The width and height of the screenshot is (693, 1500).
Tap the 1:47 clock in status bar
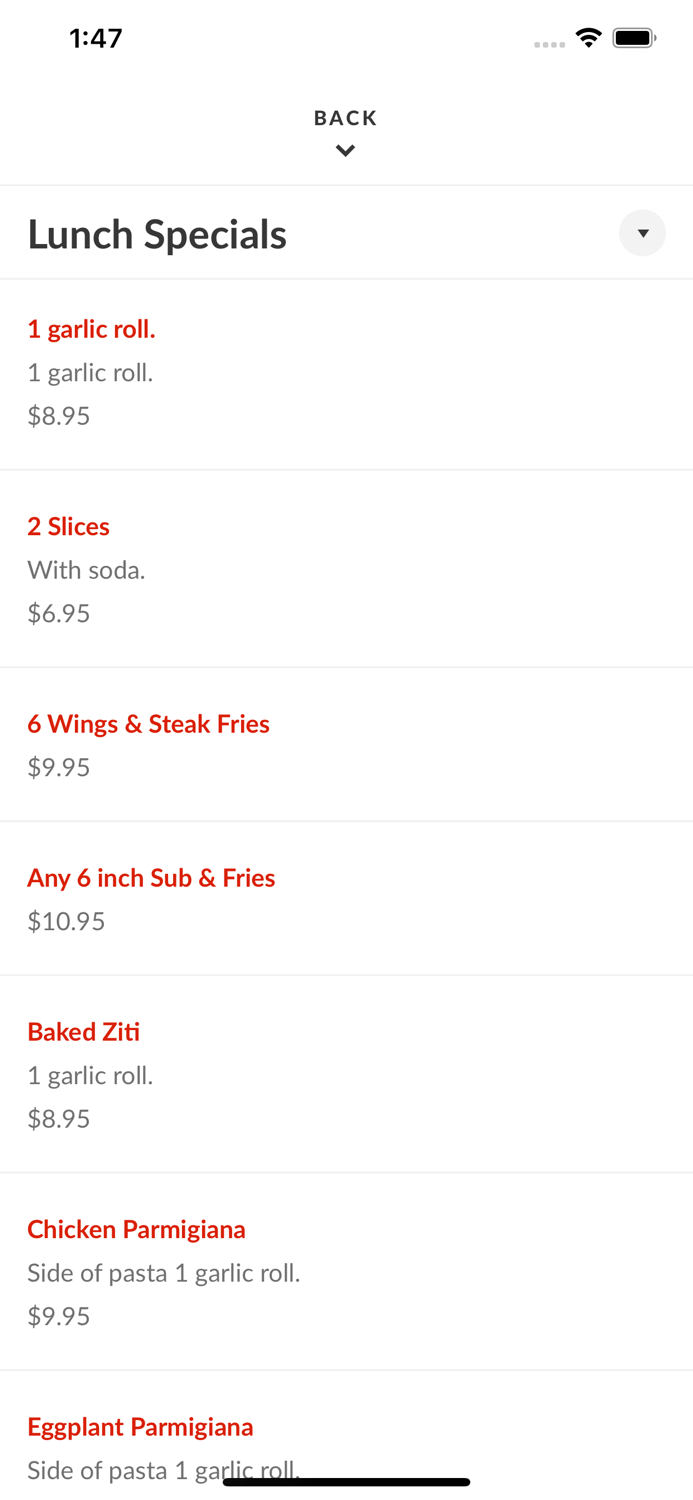[x=96, y=38]
